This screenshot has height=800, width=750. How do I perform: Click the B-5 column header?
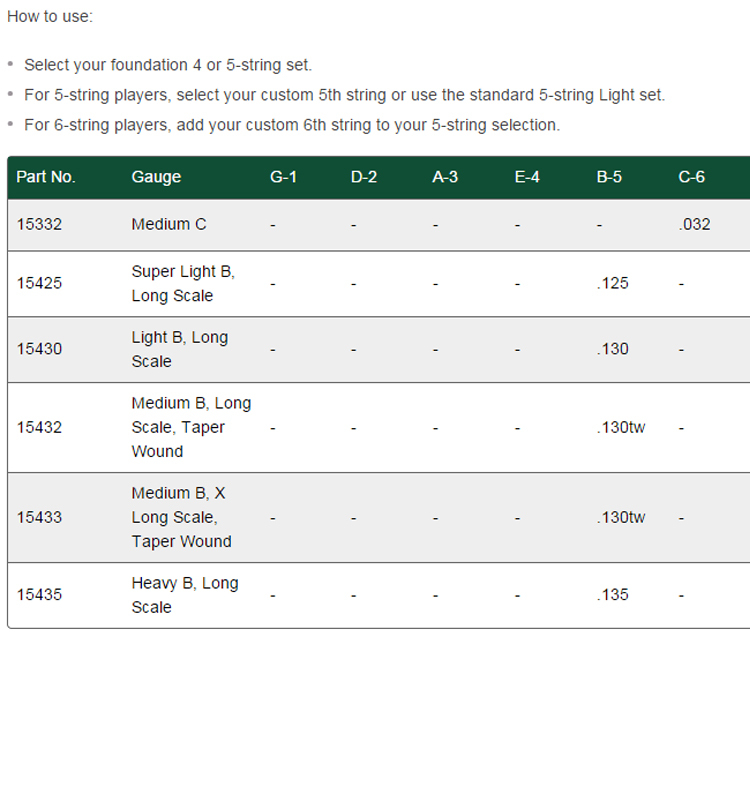click(609, 177)
